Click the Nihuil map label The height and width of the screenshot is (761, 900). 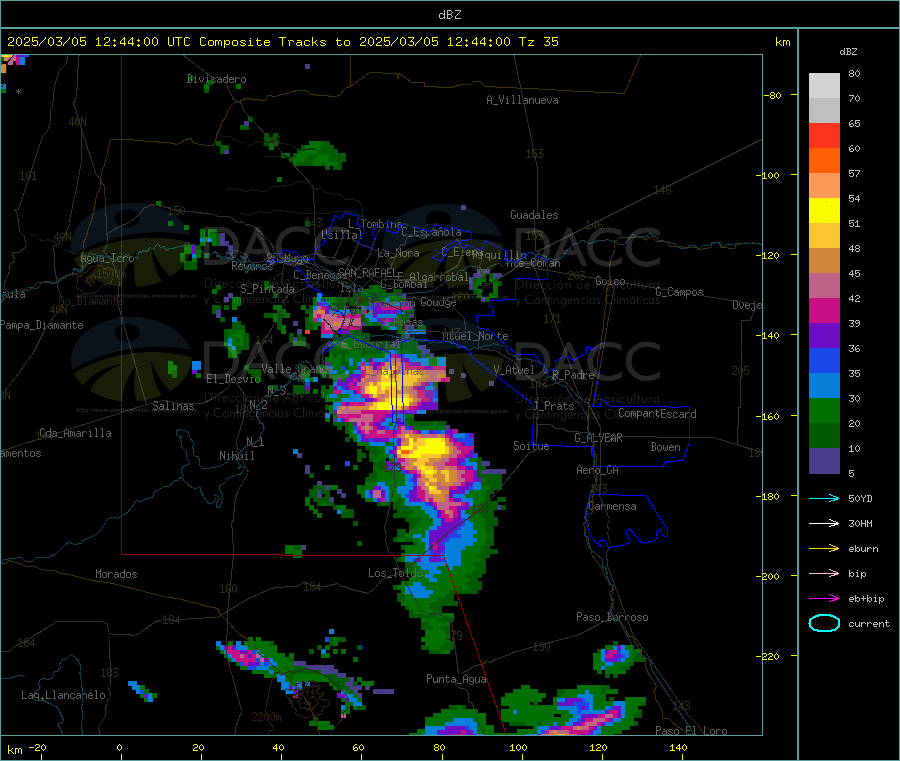[237, 456]
